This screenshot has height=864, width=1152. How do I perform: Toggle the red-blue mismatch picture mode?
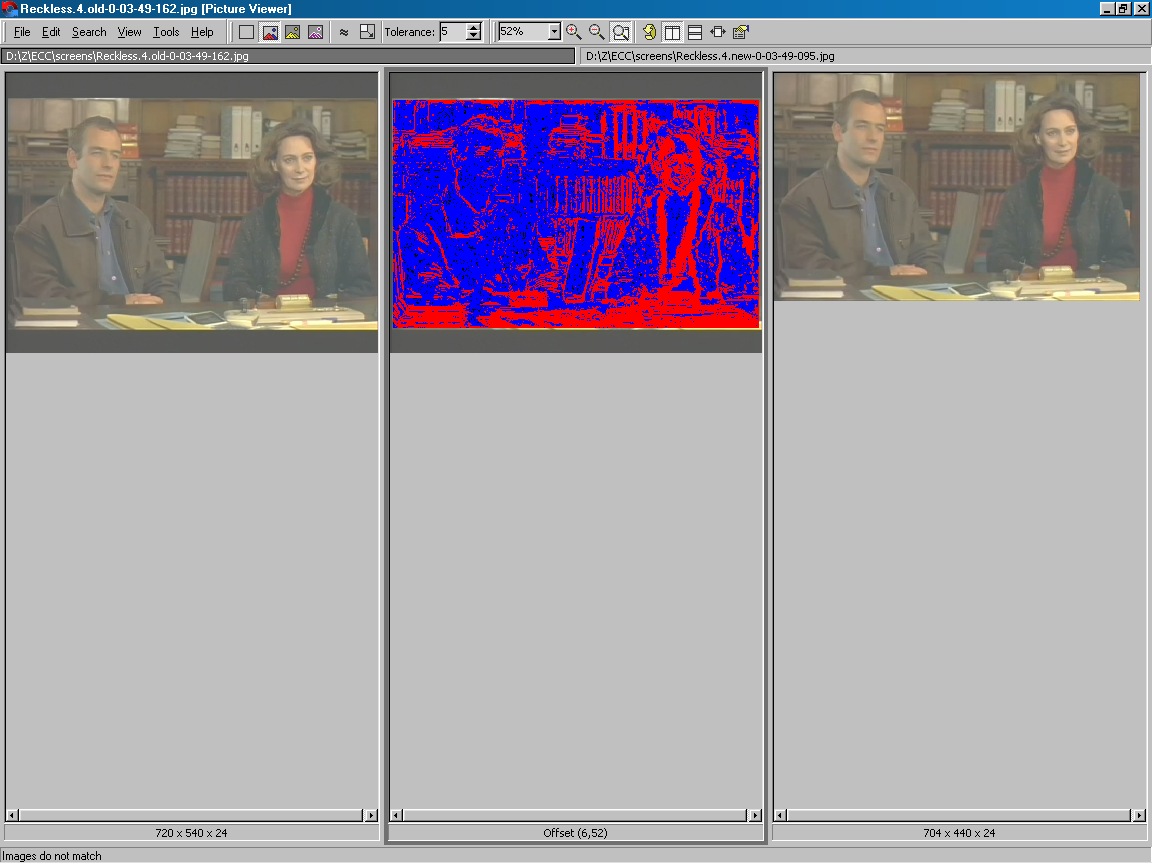[x=270, y=32]
